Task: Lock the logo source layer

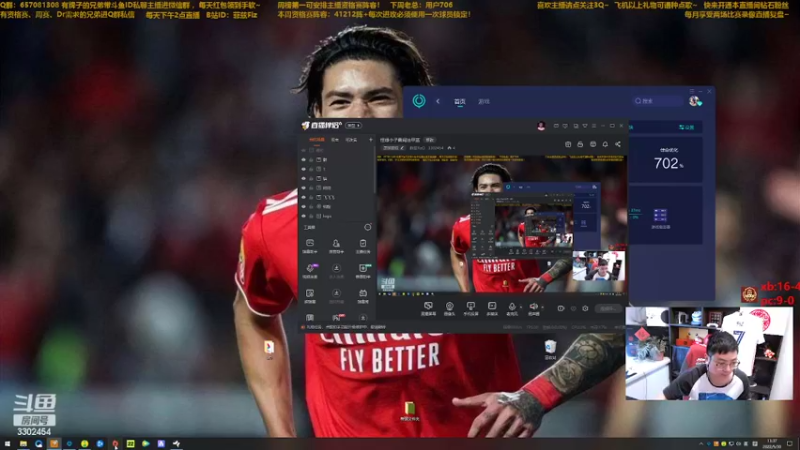Action: 311,216
